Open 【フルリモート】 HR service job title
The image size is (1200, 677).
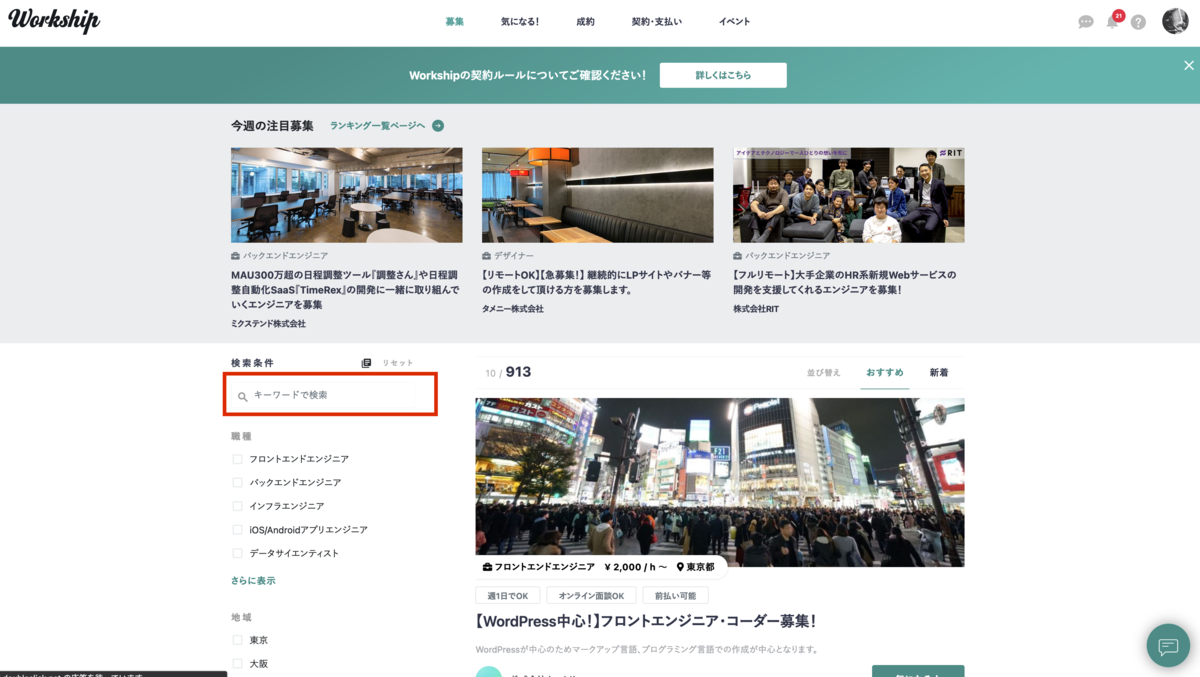click(845, 282)
